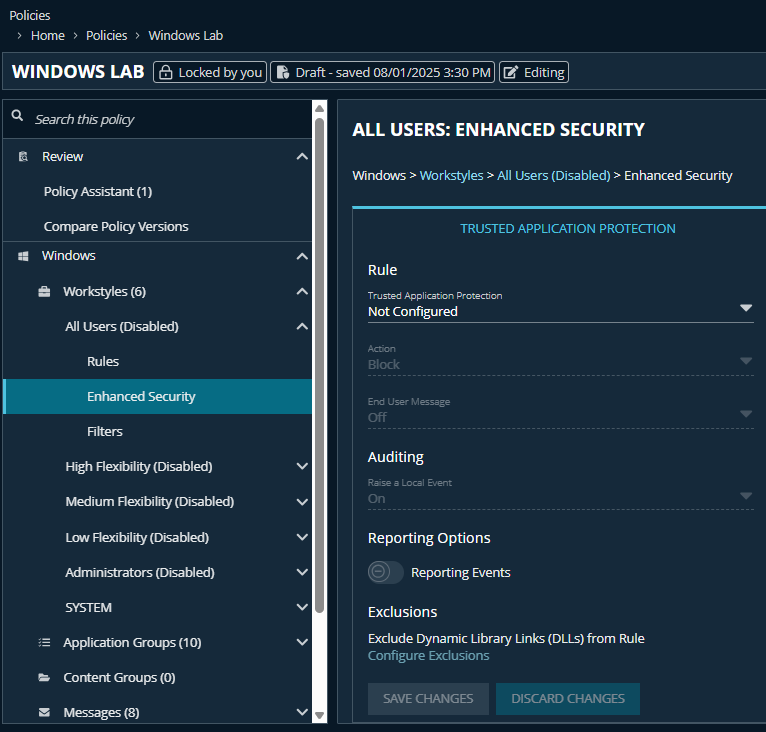
Task: Click the Review clipboard icon
Action: coord(23,157)
